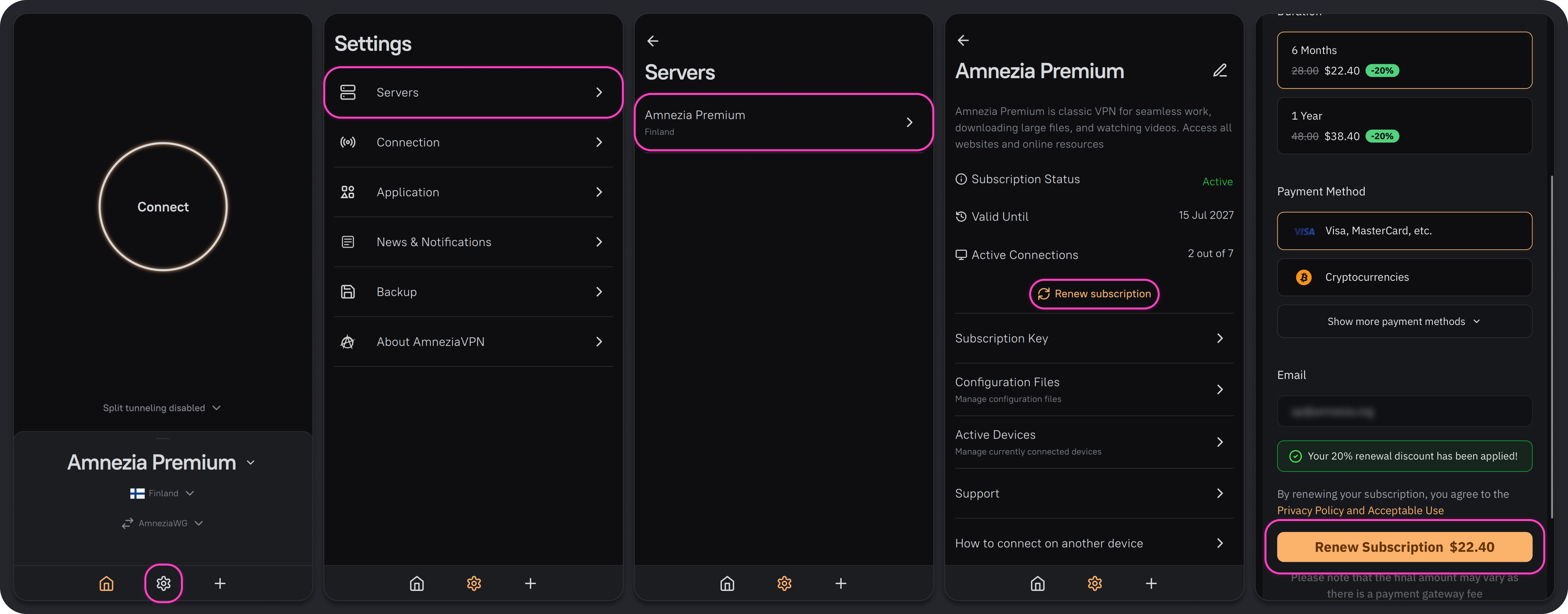Go back from Amnezia Premium details screen
1568x614 pixels.
tap(963, 40)
